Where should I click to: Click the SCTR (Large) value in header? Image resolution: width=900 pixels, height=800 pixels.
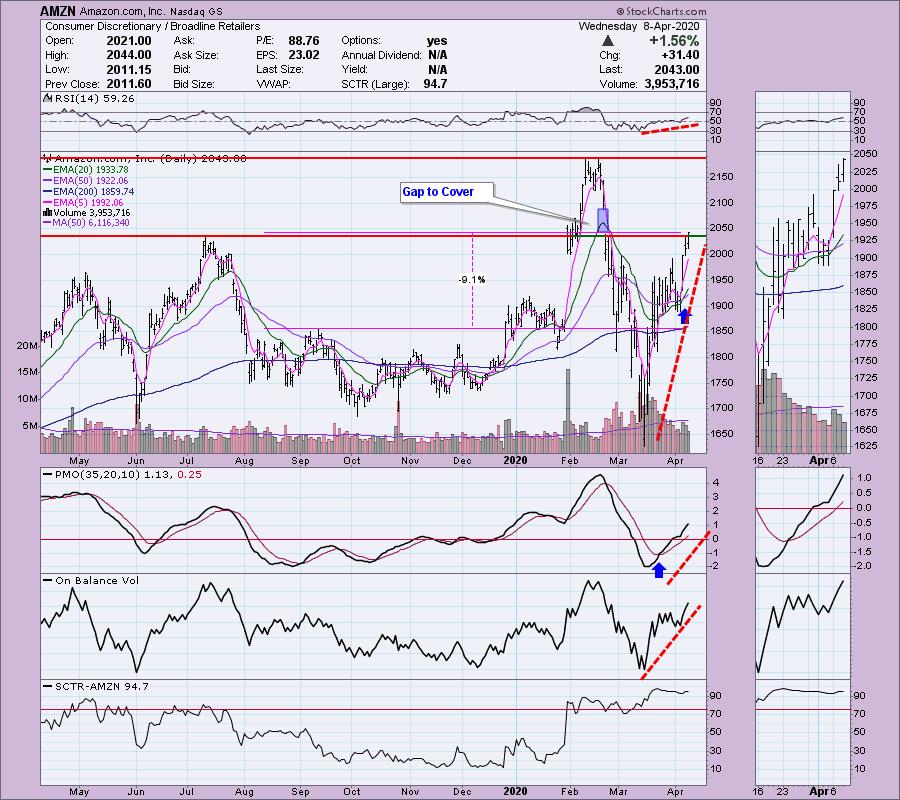click(437, 84)
